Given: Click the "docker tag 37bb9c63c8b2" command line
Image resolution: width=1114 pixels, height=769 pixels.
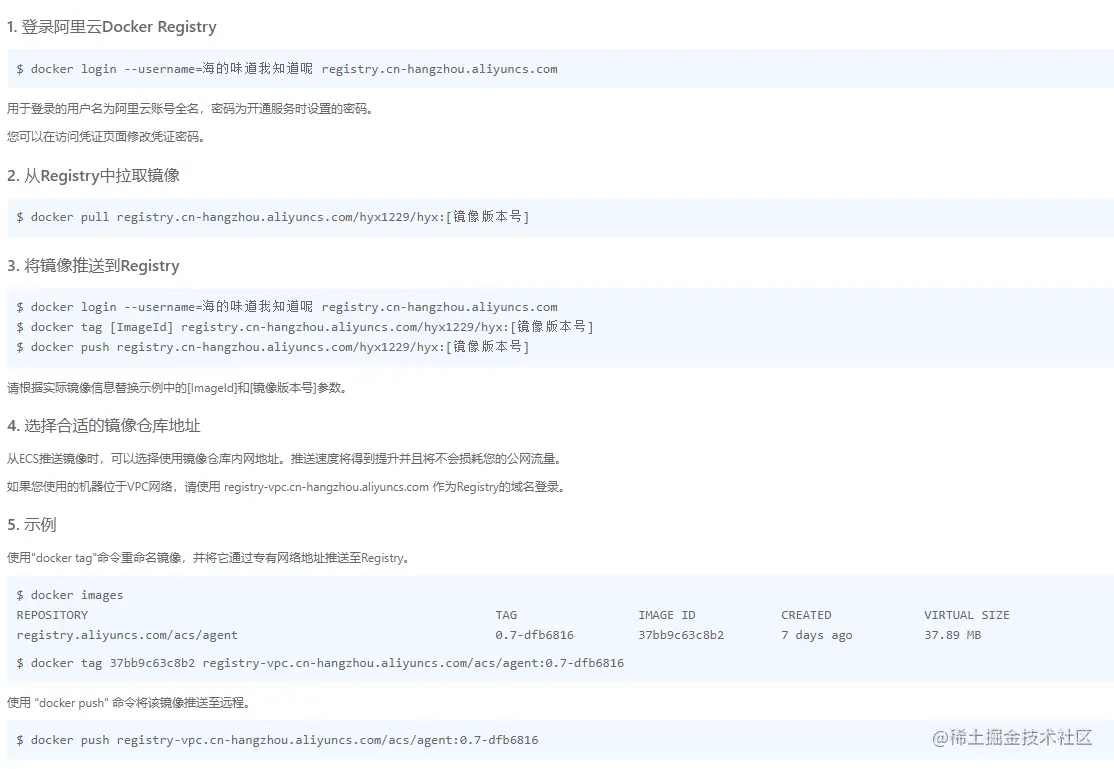Looking at the screenshot, I should [x=320, y=662].
